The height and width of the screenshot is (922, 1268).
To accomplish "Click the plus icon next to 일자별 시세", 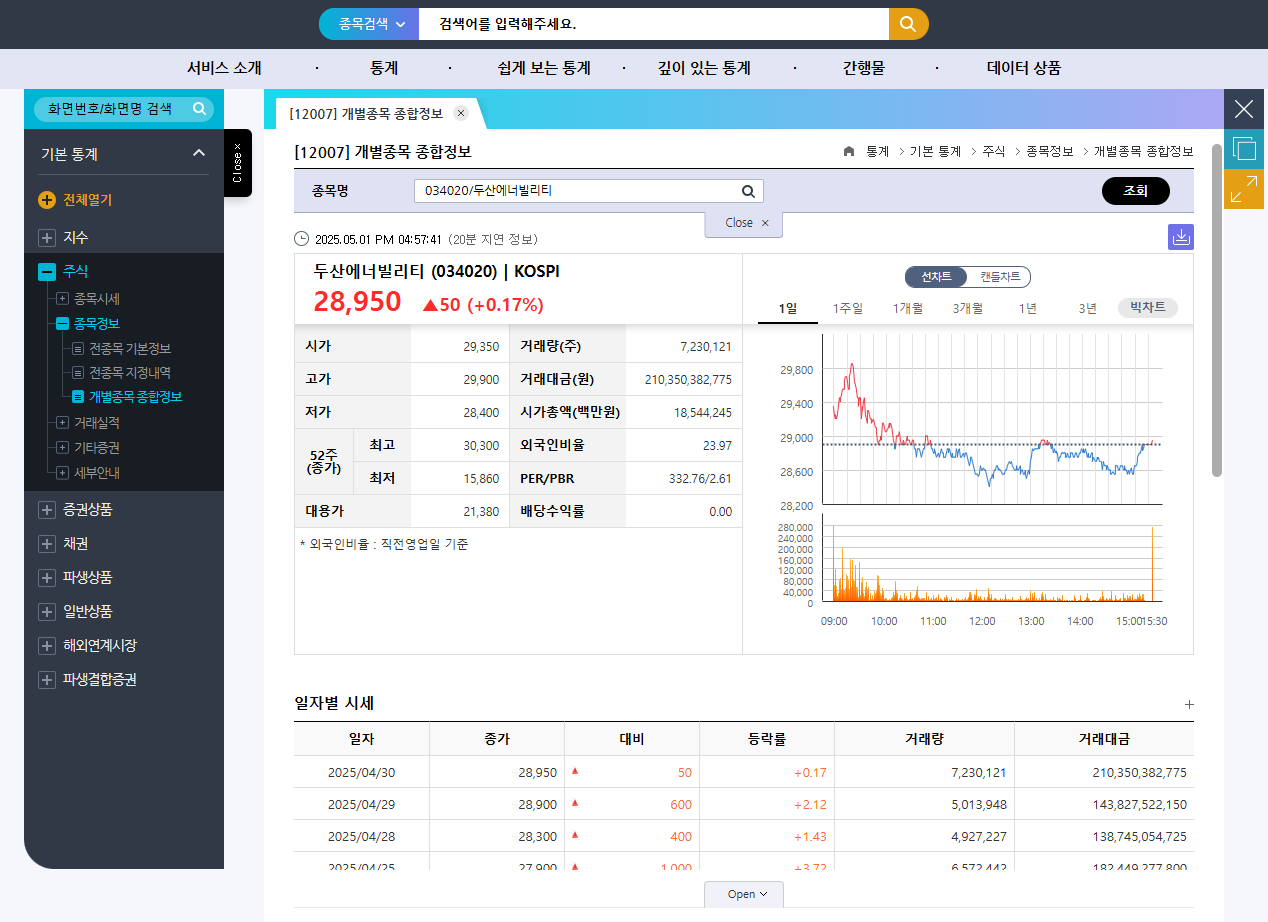I will [x=1189, y=704].
